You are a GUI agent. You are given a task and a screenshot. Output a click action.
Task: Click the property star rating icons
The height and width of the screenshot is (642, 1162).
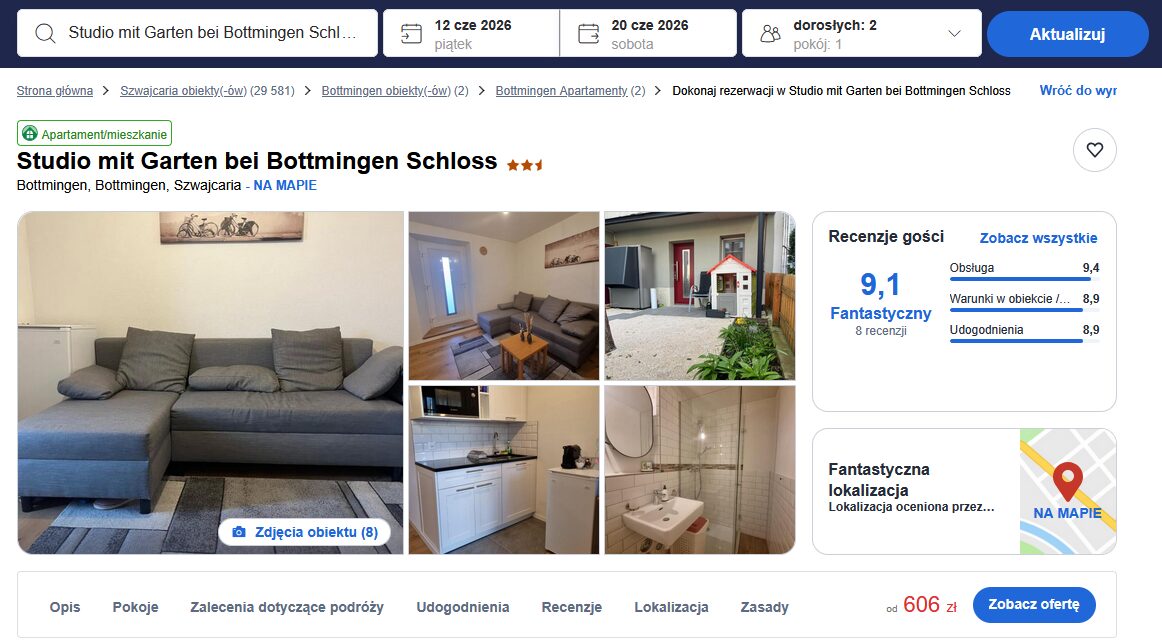[525, 165]
